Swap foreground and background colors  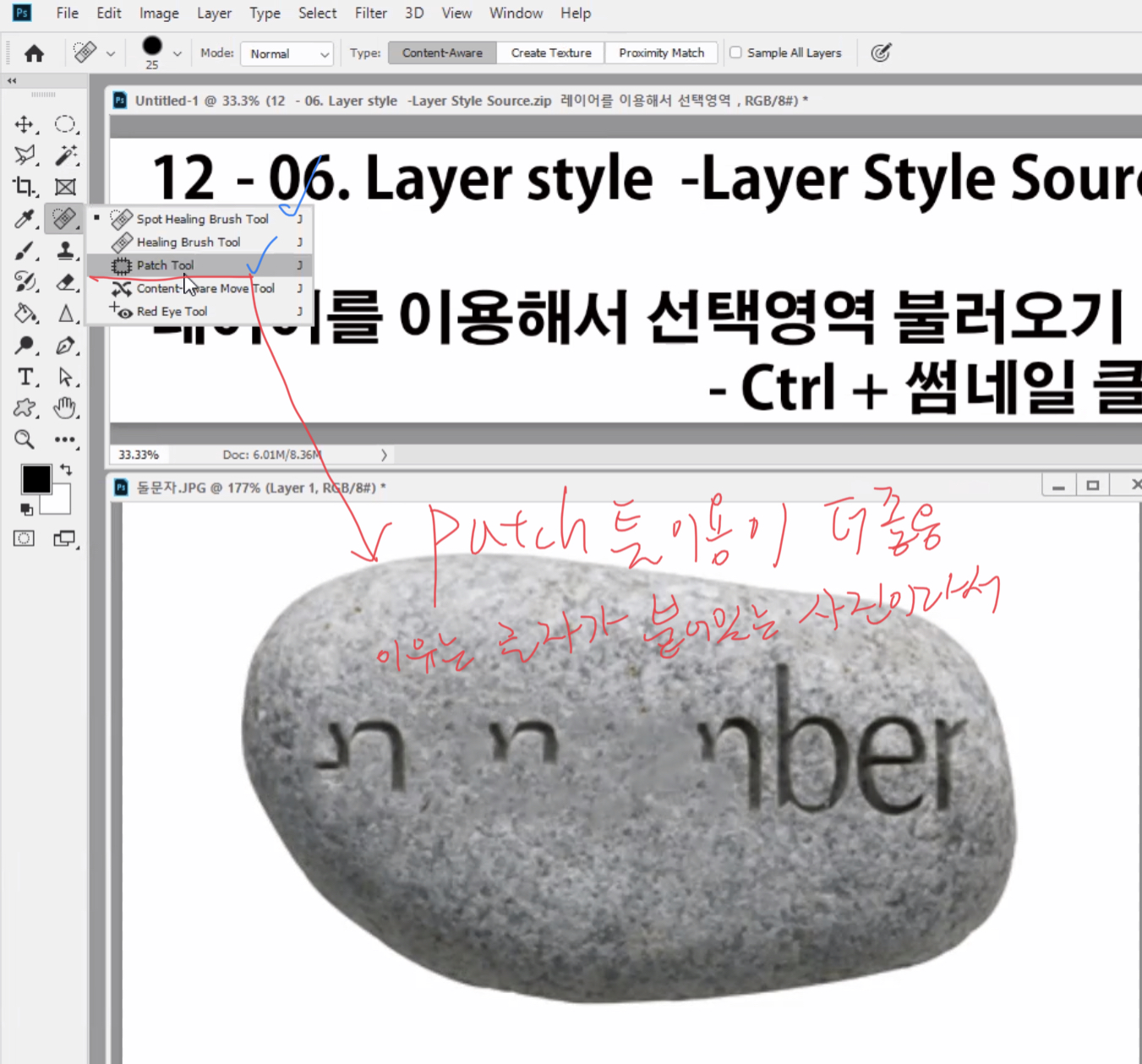tap(66, 469)
